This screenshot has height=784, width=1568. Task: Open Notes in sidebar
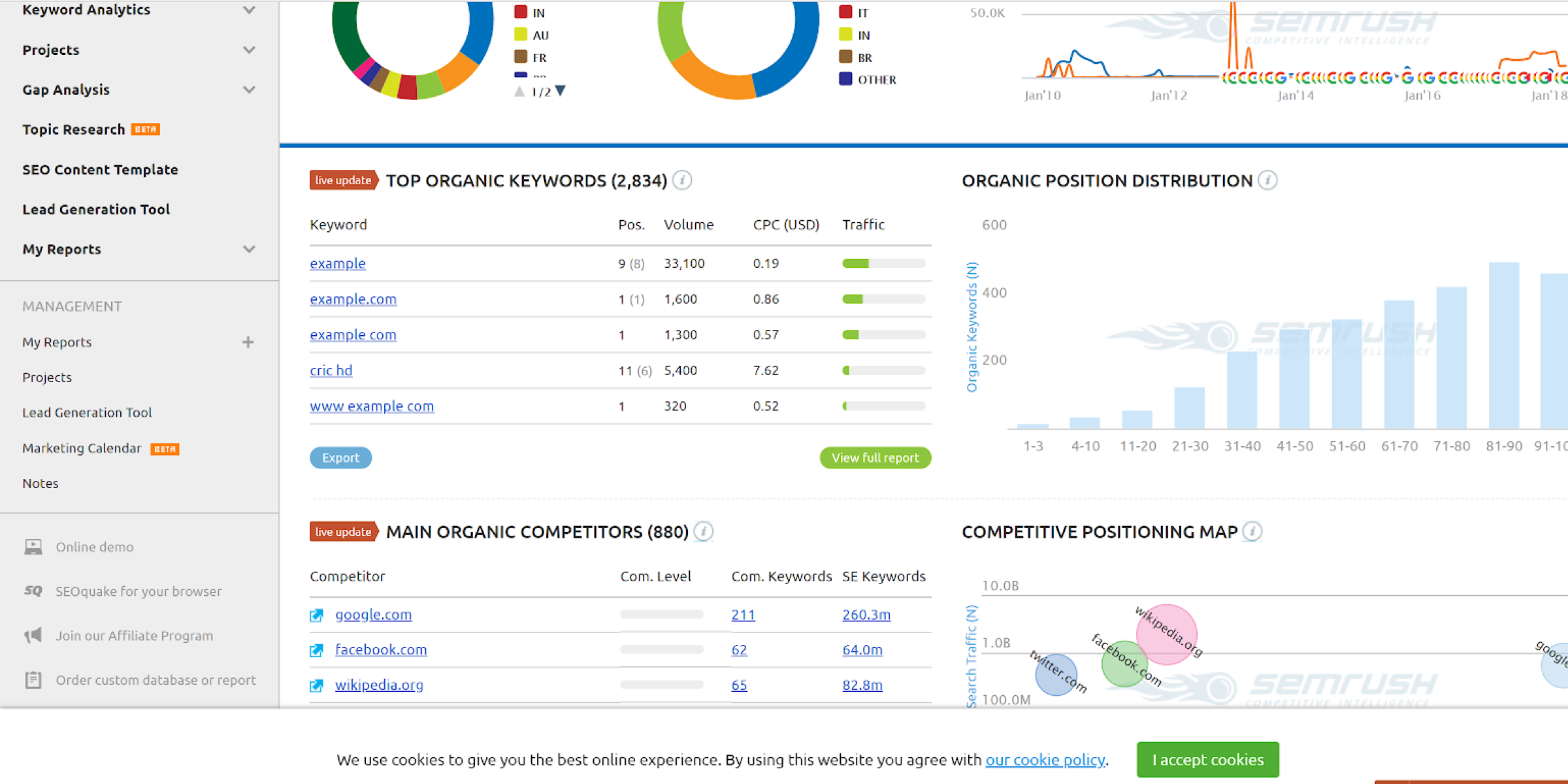(41, 483)
